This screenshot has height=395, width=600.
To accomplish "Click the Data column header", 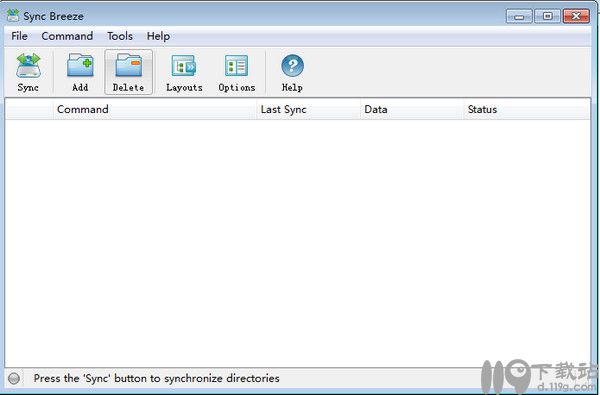I will point(412,109).
